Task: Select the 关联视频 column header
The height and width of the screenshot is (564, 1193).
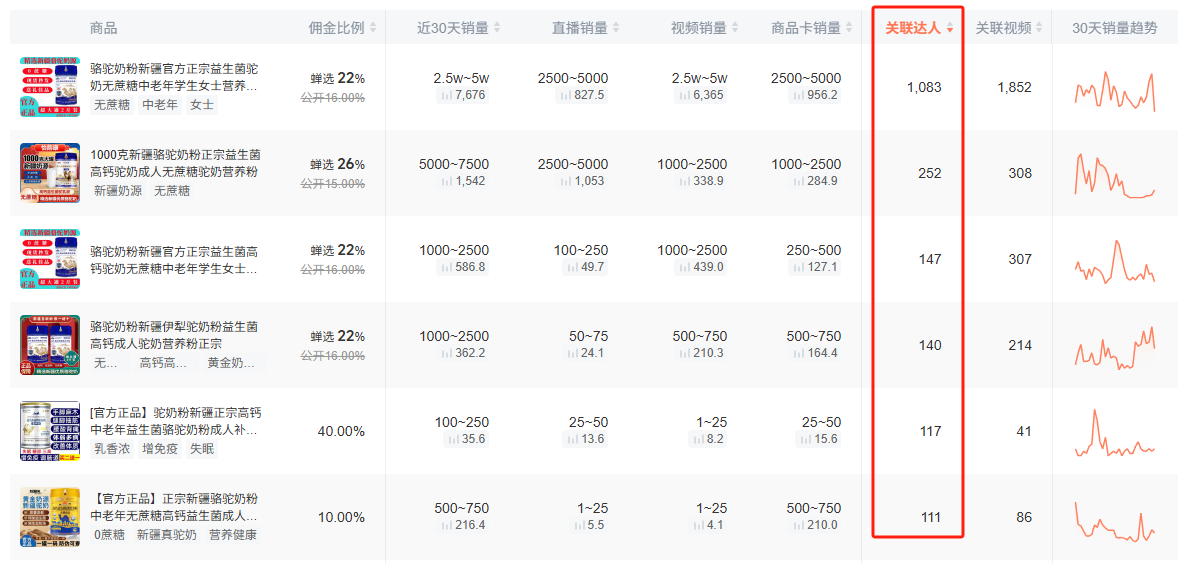Action: [x=1003, y=28]
